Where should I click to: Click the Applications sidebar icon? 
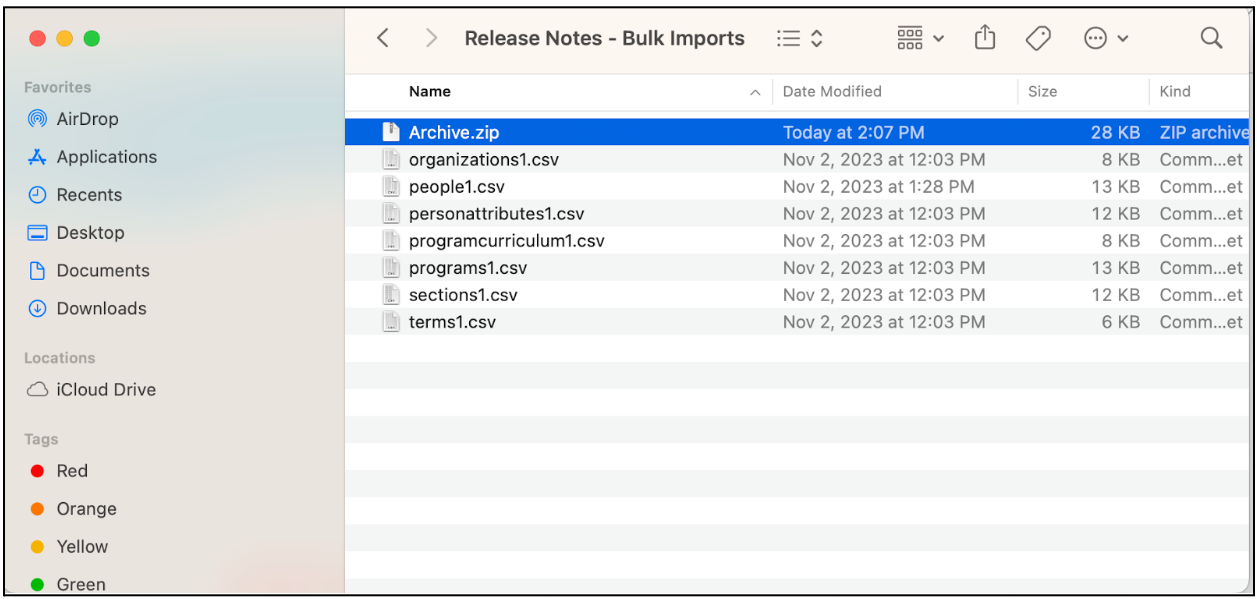coord(37,157)
